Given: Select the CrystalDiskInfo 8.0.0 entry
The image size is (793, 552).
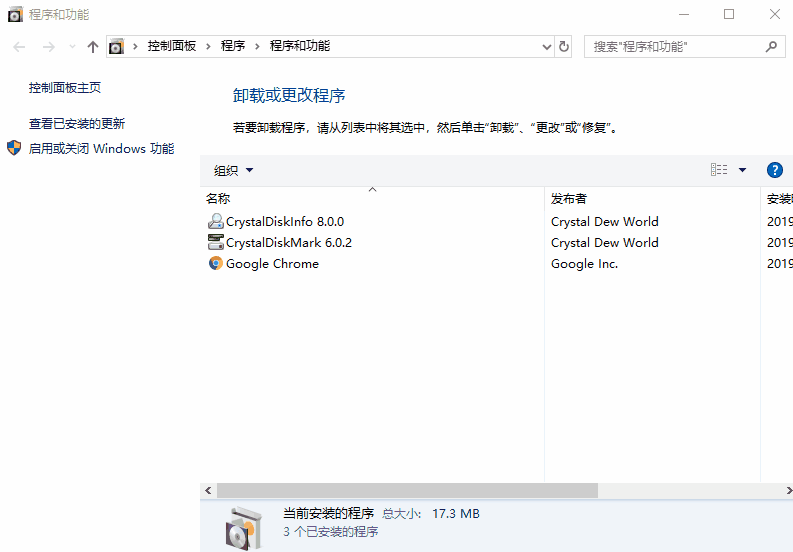Looking at the screenshot, I should 285,222.
